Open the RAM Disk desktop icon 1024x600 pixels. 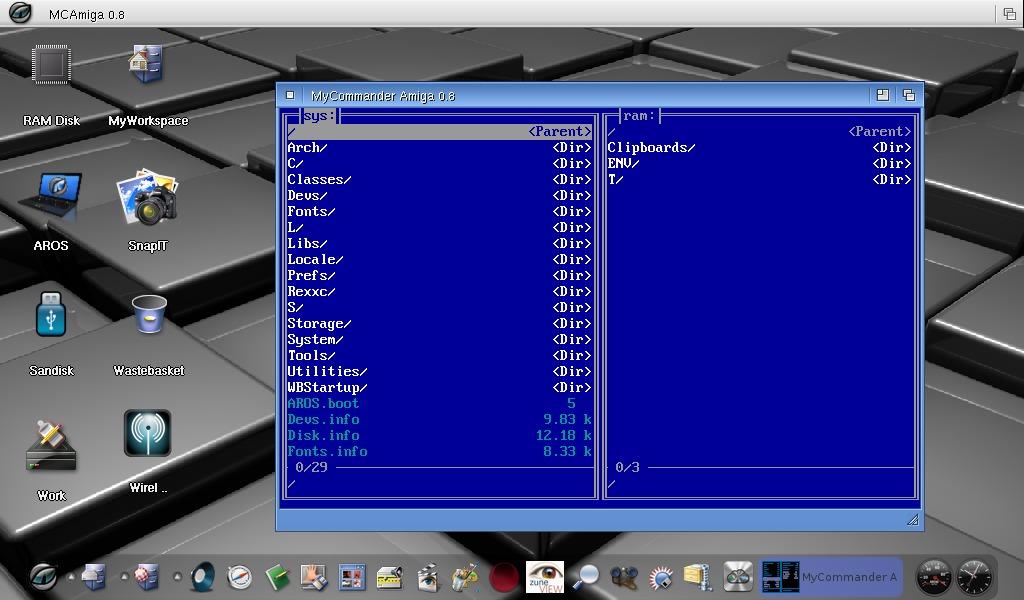point(51,65)
